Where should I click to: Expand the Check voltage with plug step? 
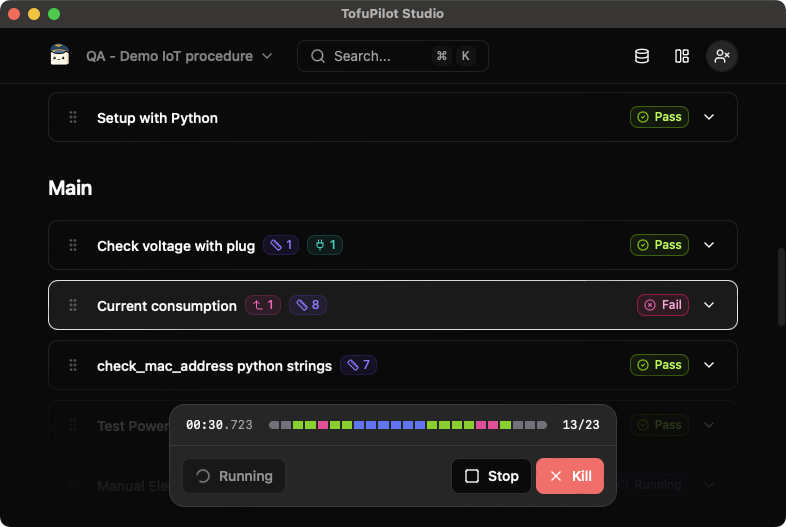click(709, 245)
